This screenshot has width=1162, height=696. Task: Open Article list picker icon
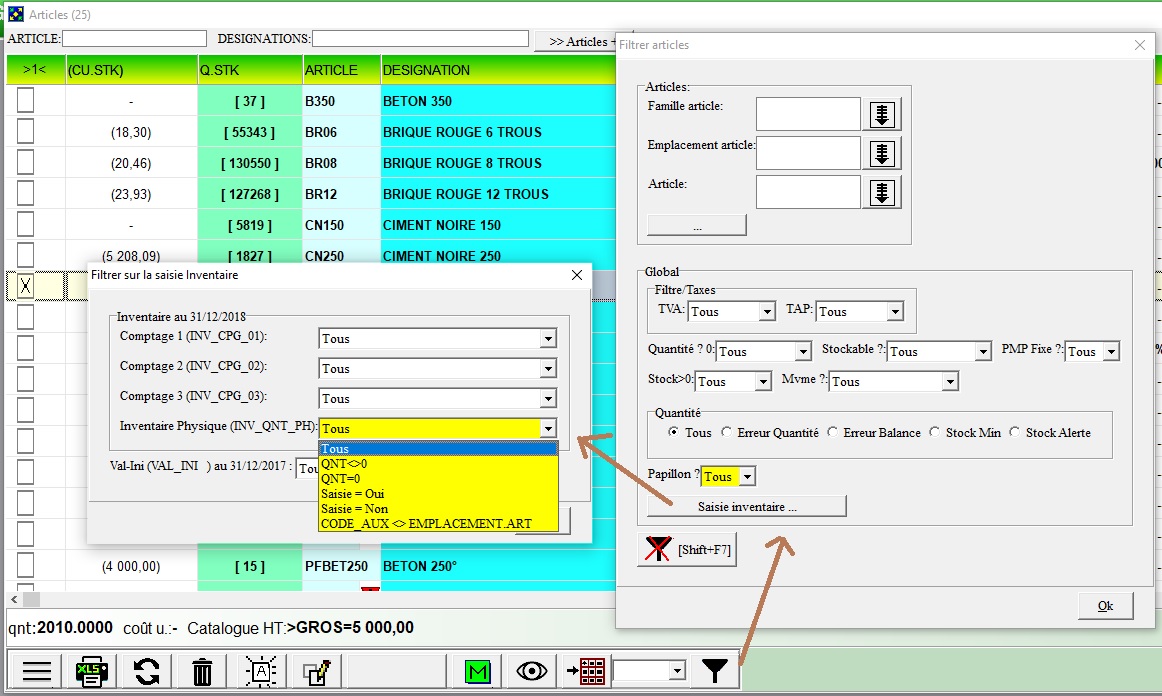click(882, 193)
